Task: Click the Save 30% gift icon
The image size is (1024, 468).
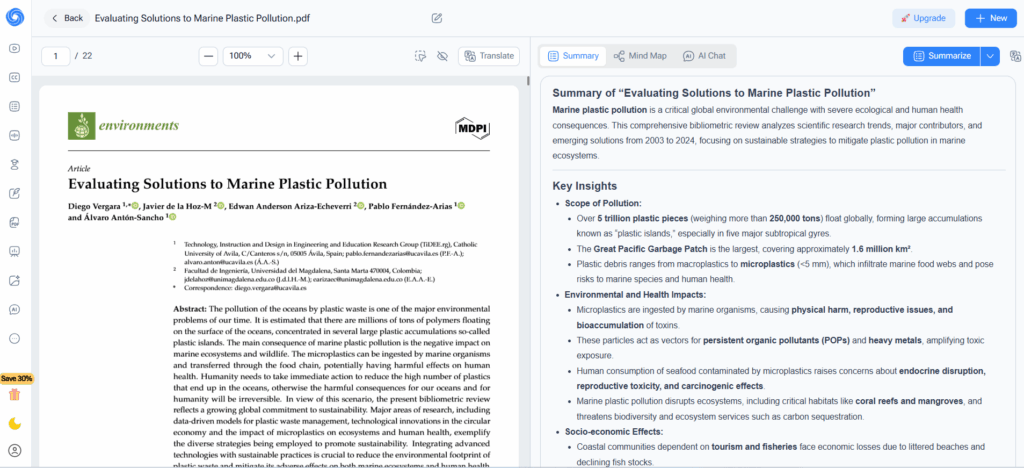Action: [14, 394]
